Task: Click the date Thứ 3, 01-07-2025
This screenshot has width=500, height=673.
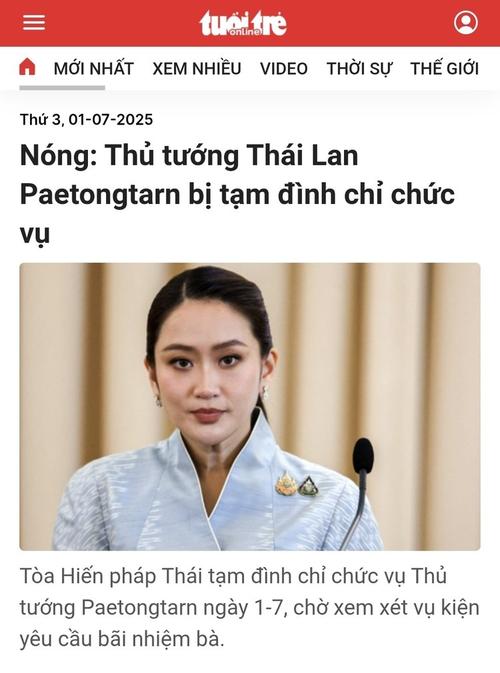Action: (x=86, y=119)
